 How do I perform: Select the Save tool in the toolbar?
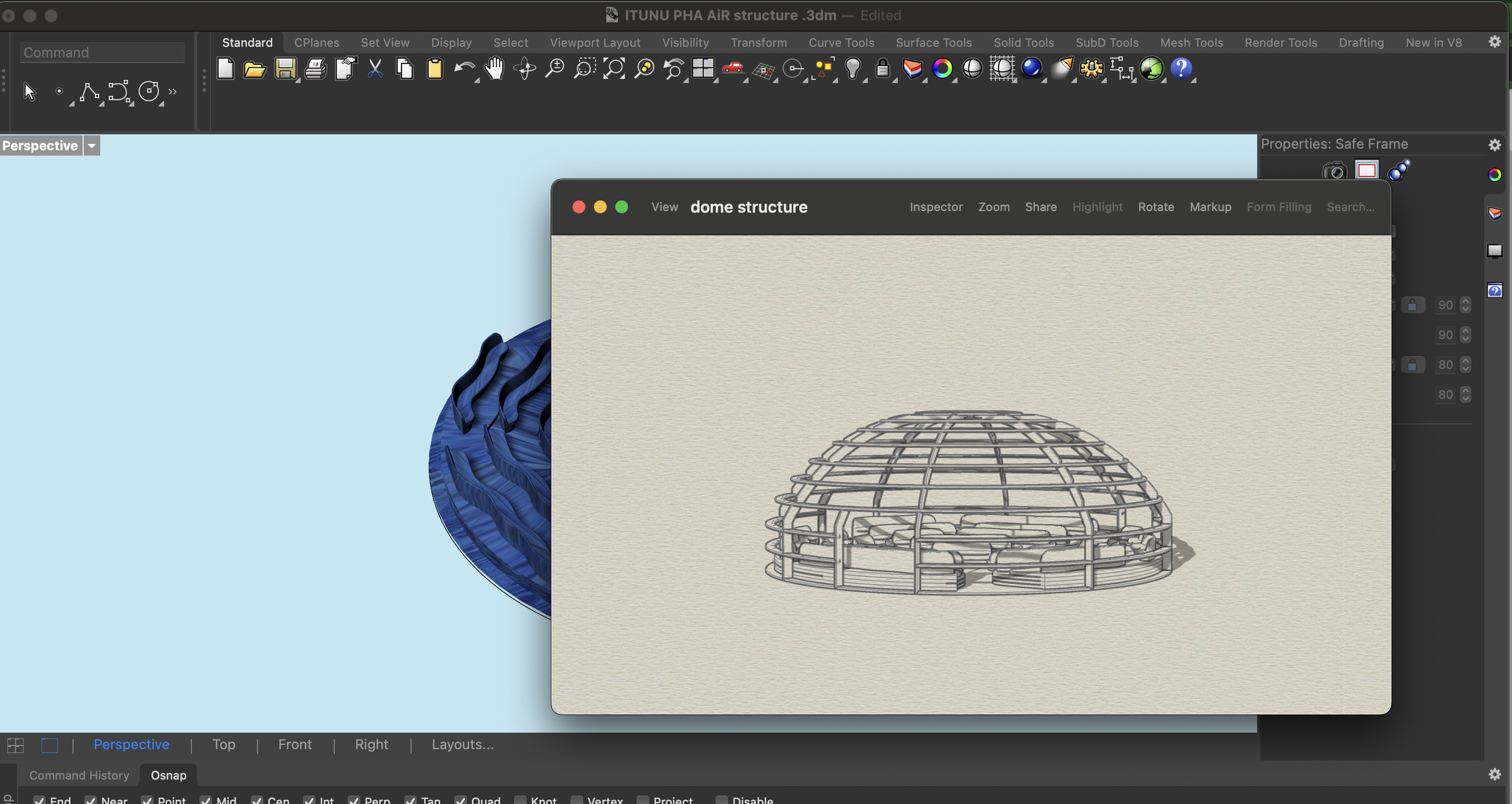[285, 69]
